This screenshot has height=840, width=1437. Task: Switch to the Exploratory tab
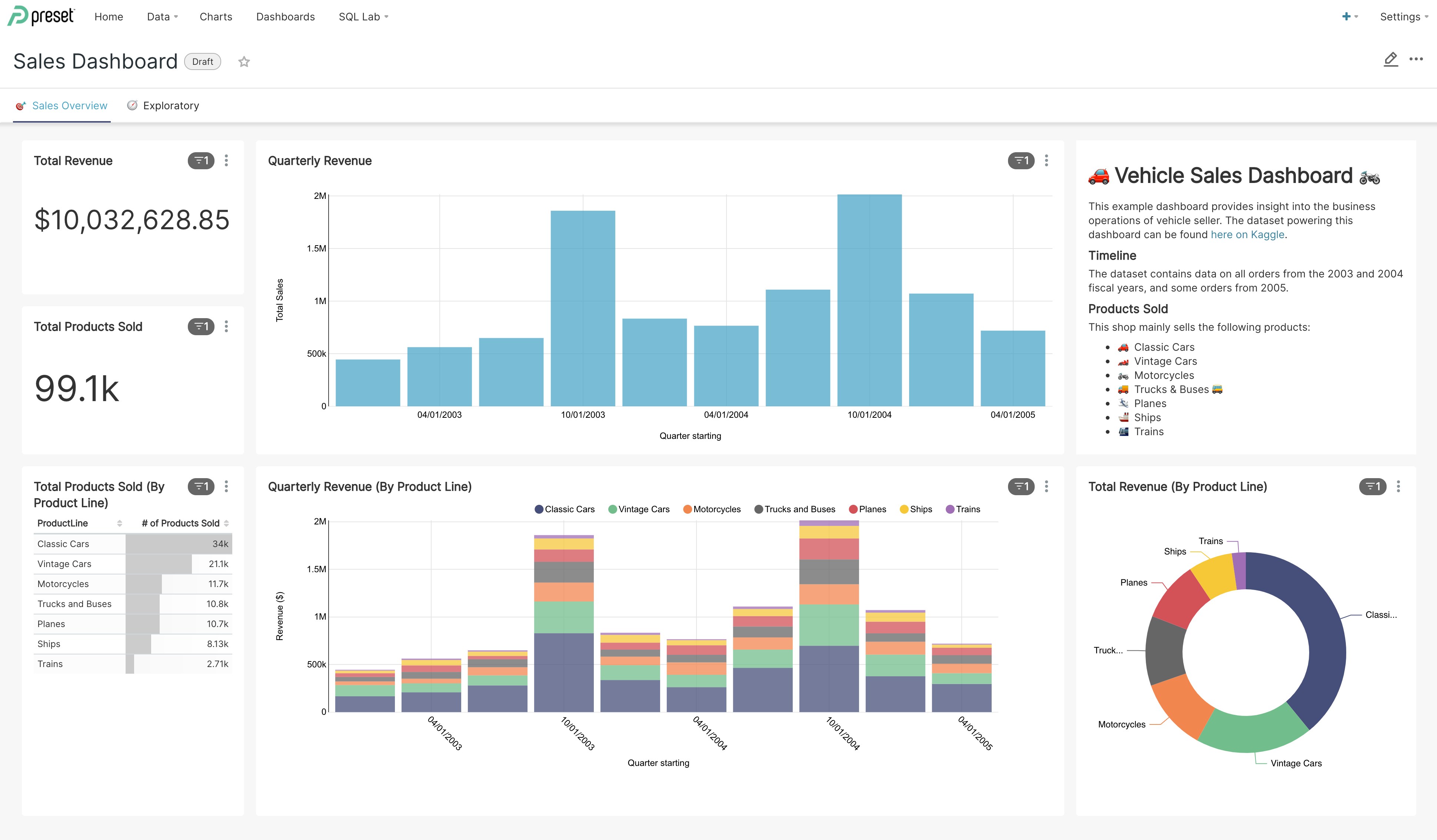pyautogui.click(x=170, y=106)
